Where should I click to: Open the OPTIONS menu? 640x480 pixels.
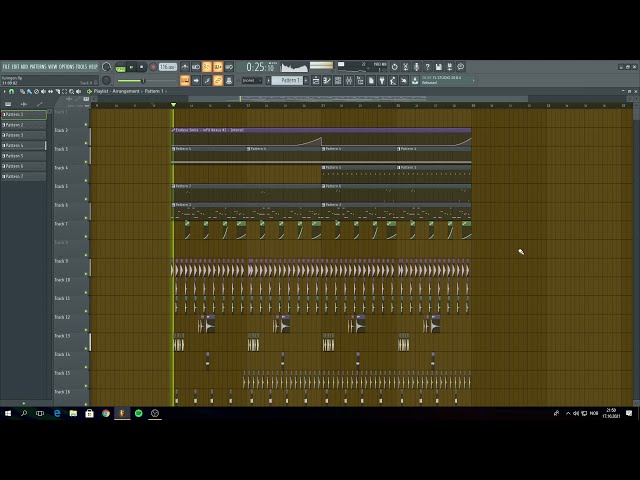pos(67,67)
